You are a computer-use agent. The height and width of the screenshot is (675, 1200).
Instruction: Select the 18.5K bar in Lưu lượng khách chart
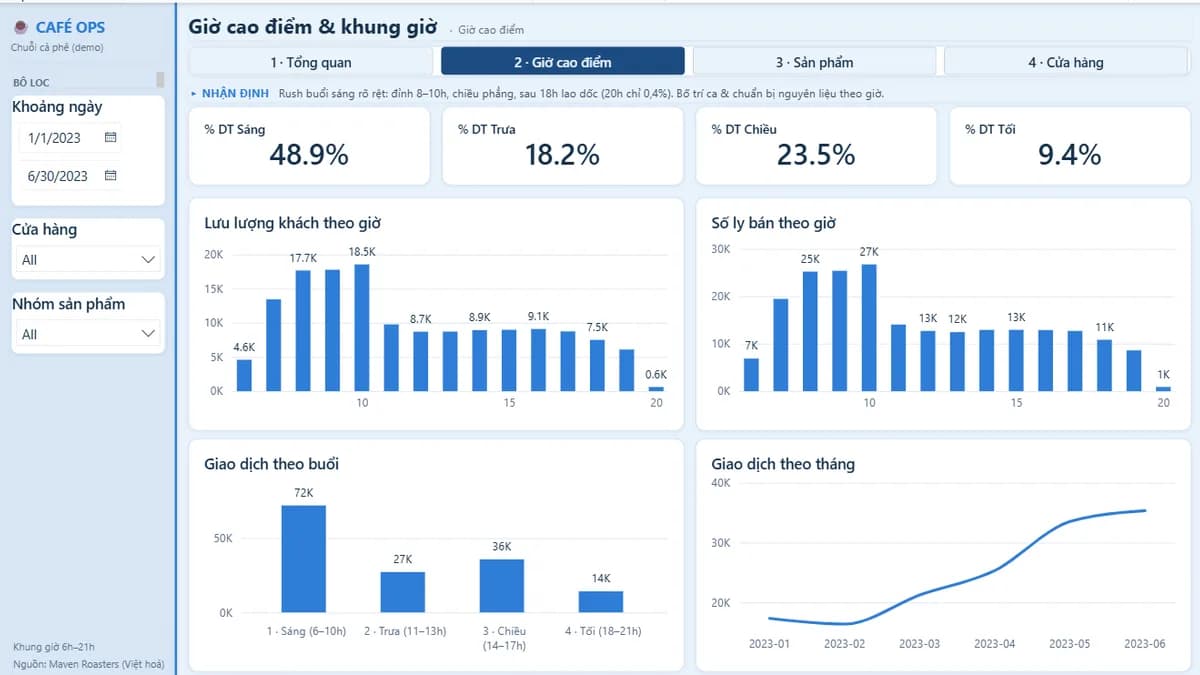[x=362, y=327]
